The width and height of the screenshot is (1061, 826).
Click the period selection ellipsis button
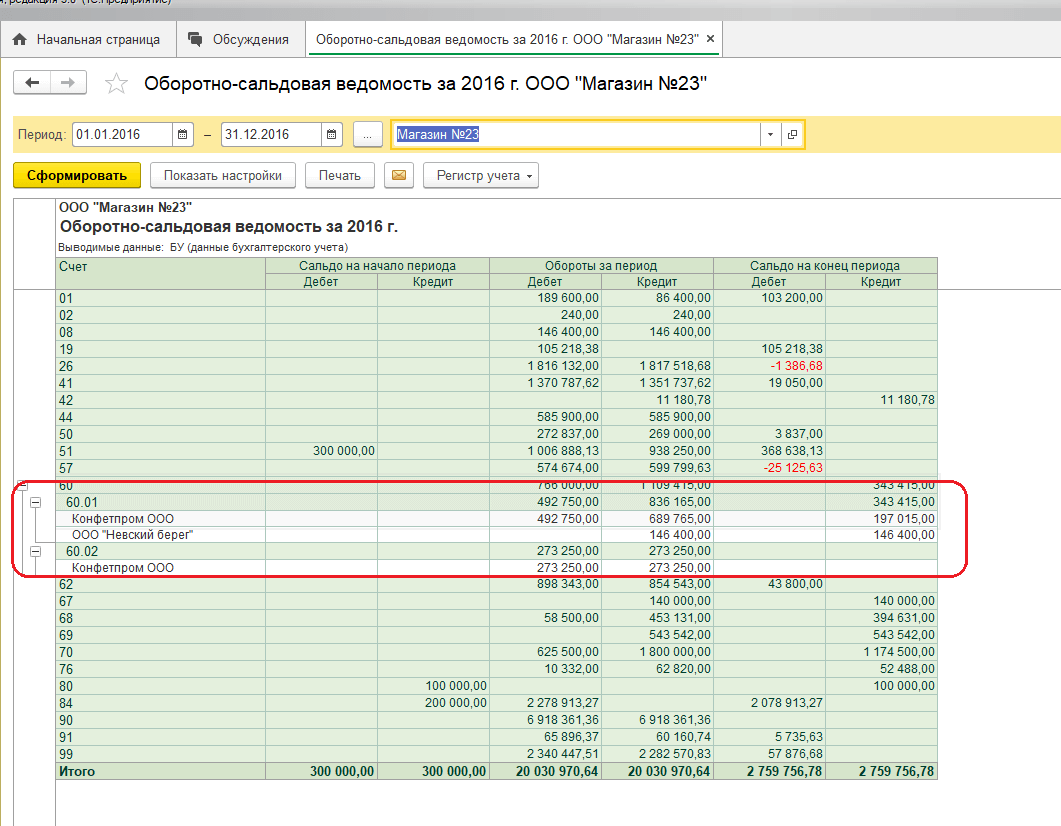click(368, 135)
